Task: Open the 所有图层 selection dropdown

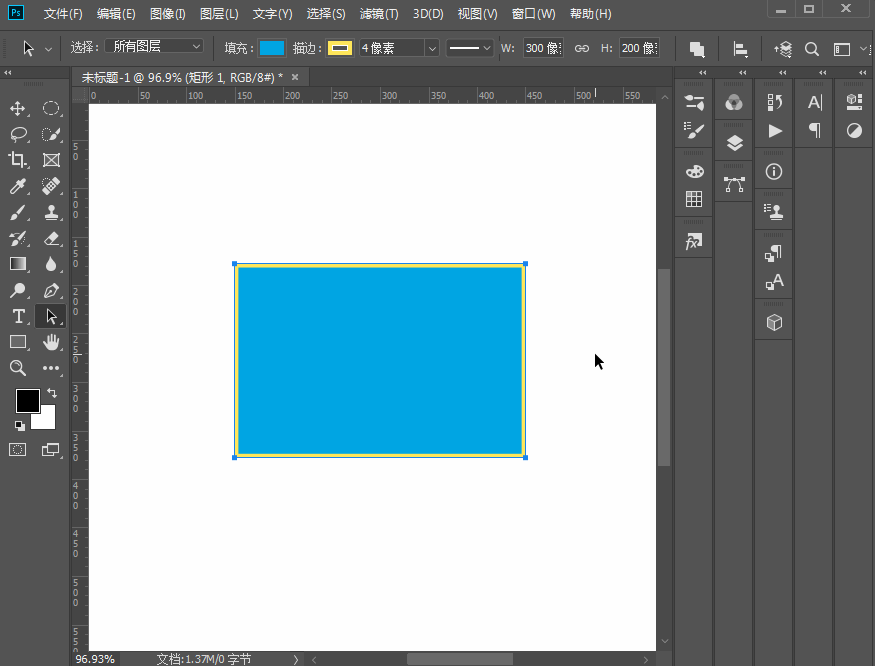Action: pos(154,46)
